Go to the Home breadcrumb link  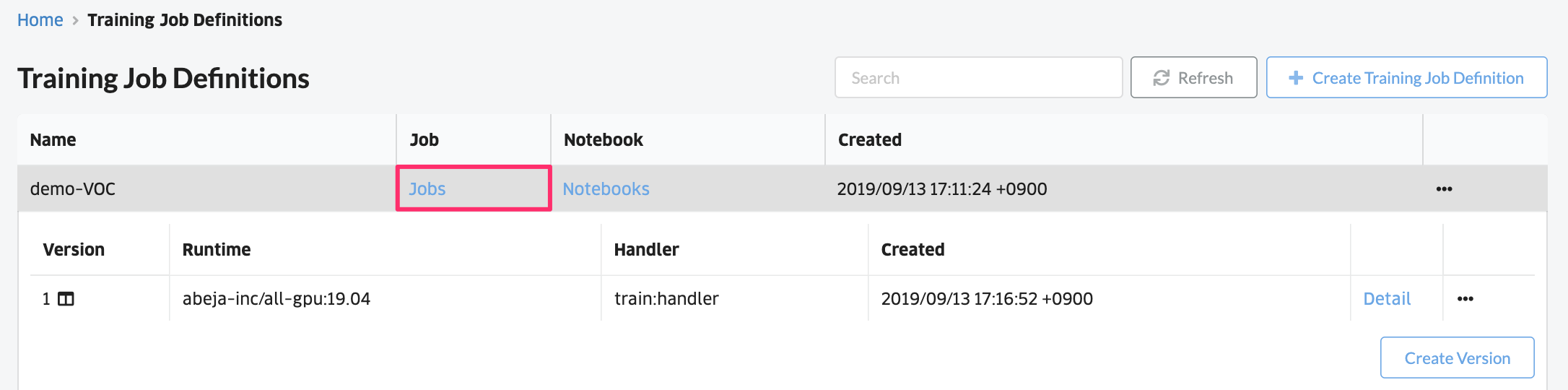click(x=40, y=20)
